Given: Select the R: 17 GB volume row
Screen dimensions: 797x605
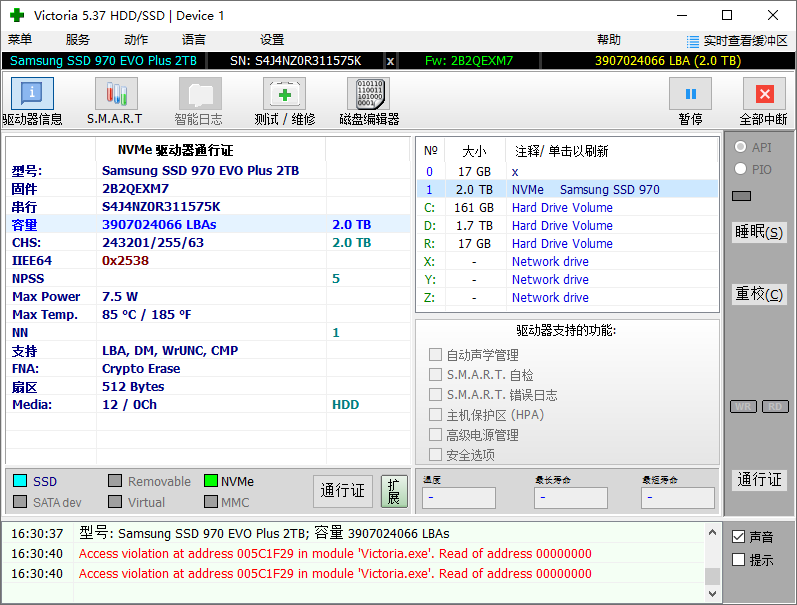Looking at the screenshot, I should [x=567, y=244].
